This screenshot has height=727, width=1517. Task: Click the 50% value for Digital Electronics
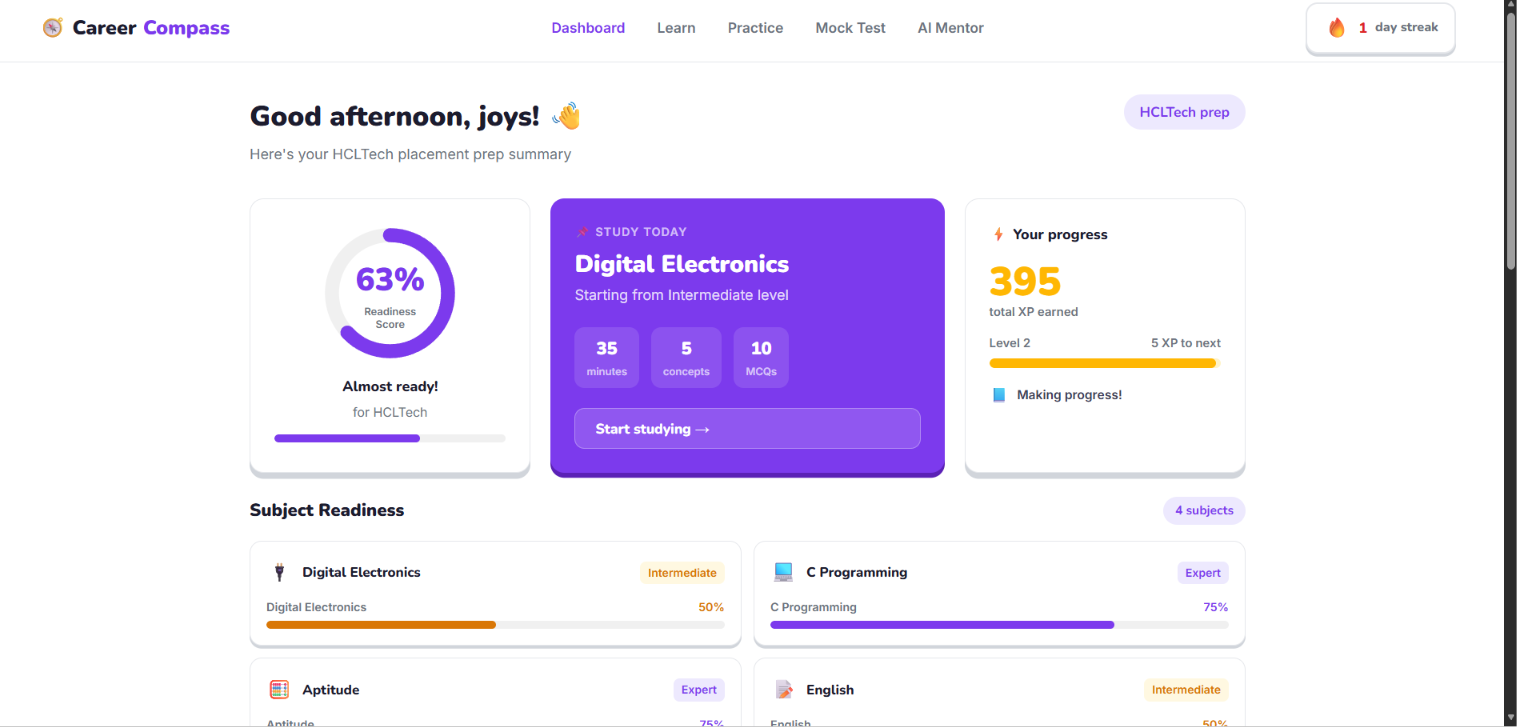tap(711, 607)
